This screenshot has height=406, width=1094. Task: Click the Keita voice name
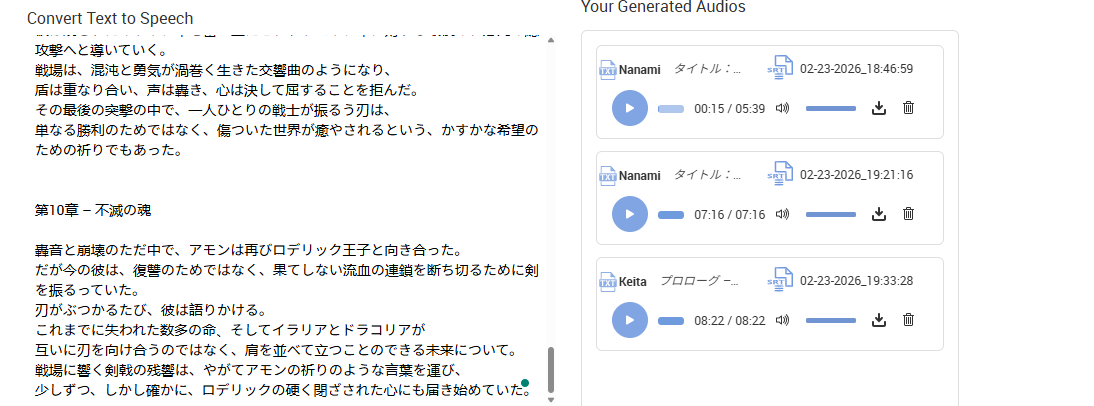[x=633, y=282]
